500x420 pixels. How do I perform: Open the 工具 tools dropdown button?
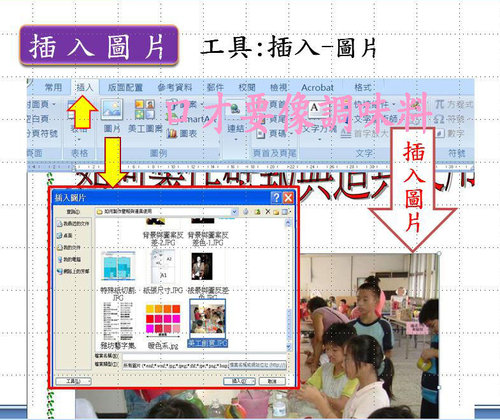[x=73, y=381]
